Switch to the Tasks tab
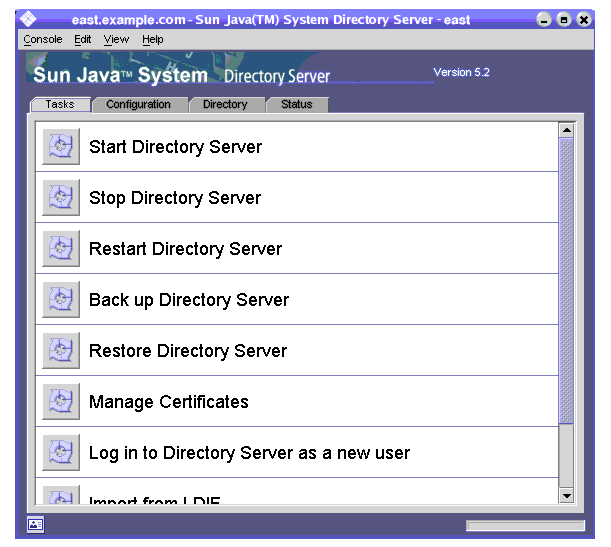The image size is (611, 547). (60, 104)
